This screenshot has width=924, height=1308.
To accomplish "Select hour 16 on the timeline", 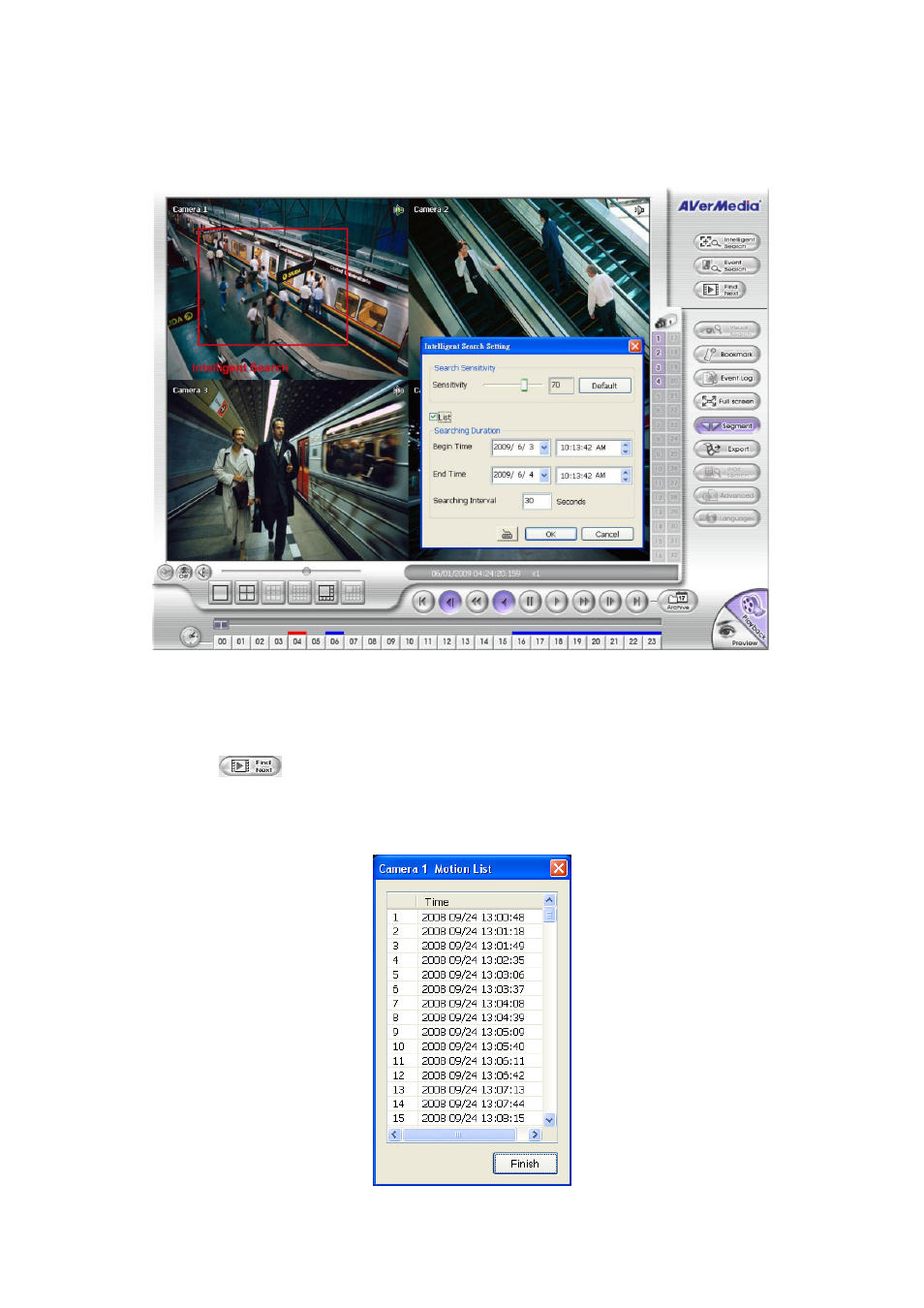I will pos(521,641).
